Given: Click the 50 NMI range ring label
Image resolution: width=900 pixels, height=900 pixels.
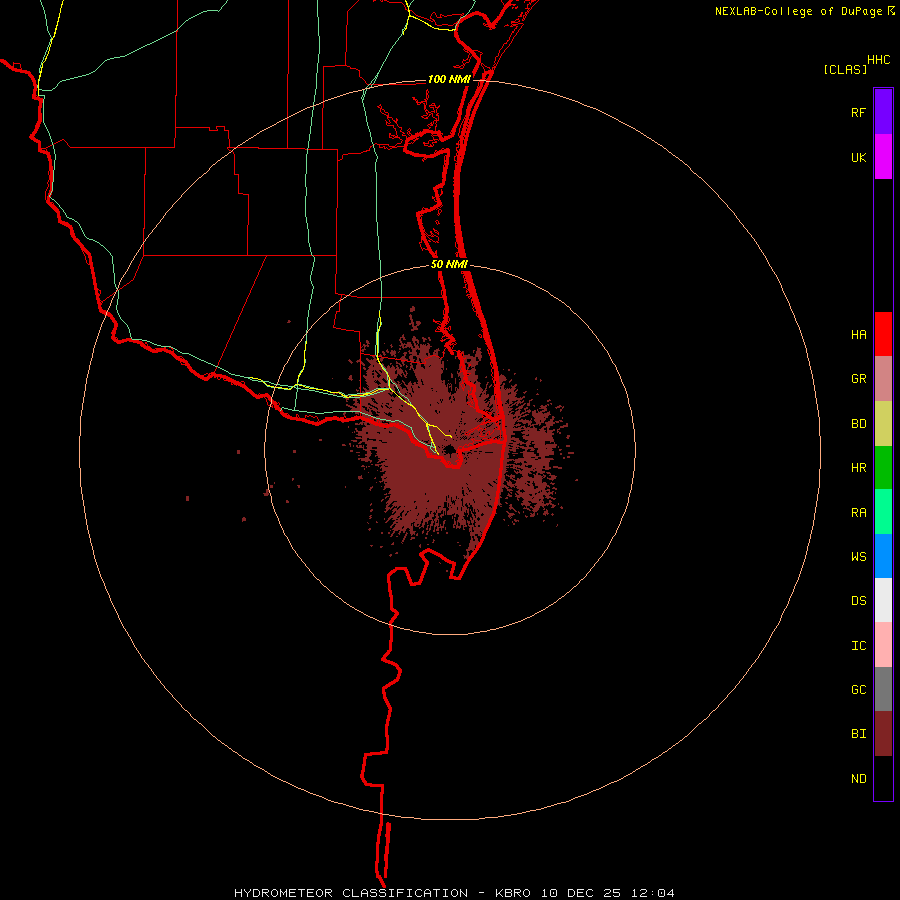Looking at the screenshot, I should click(449, 265).
